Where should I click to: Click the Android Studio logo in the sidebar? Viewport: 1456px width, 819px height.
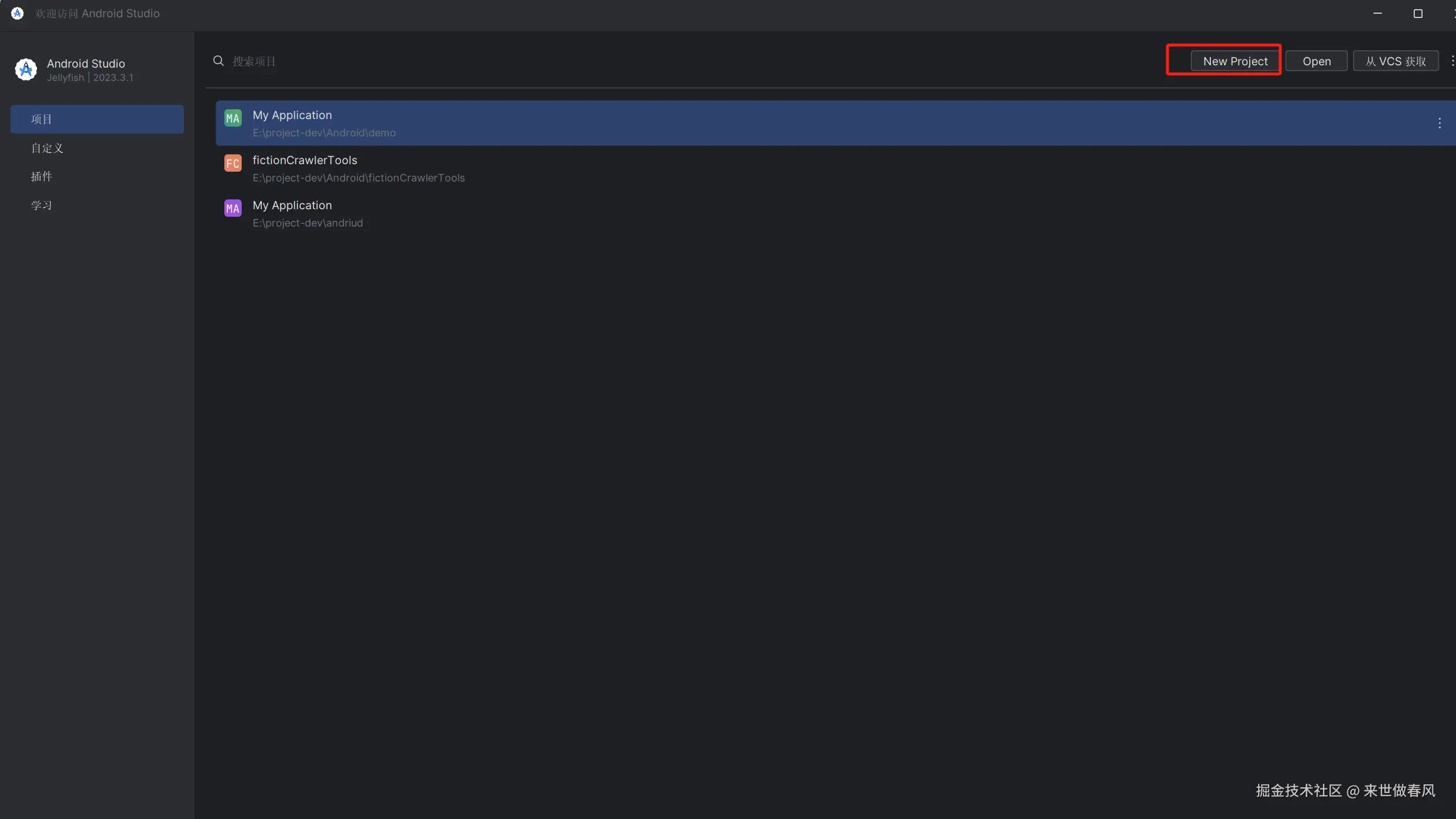25,69
